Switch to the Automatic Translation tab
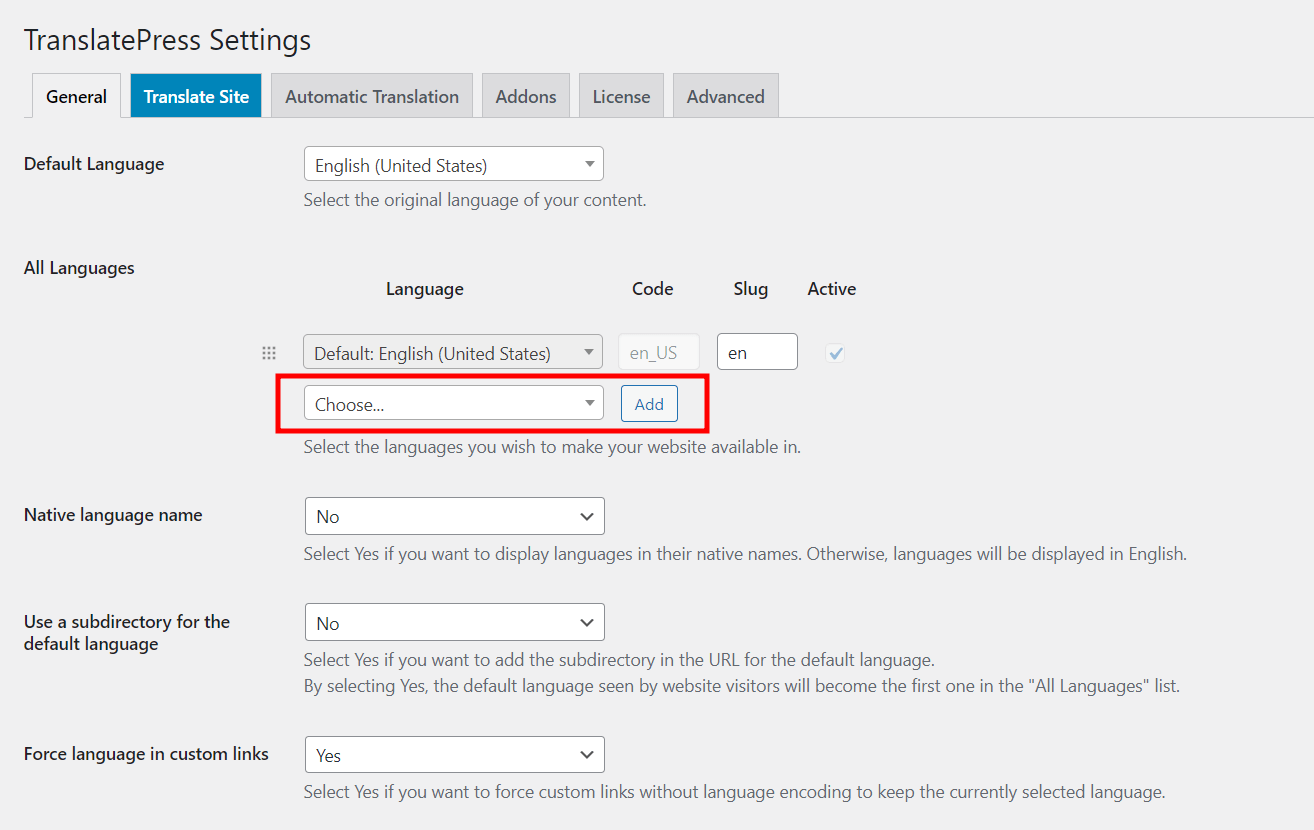This screenshot has height=830, width=1314. coord(372,96)
